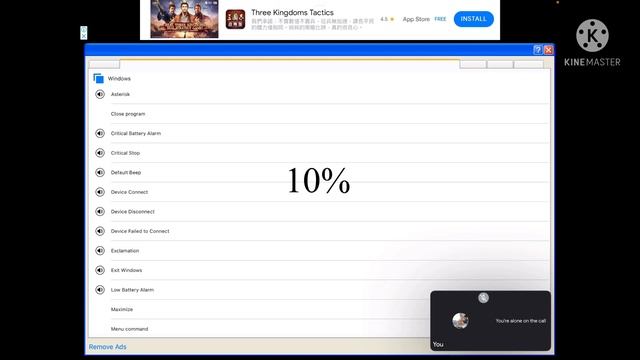Screen dimensions: 640x360
Task: Select the Asterisk sound event
Action: [x=120, y=94]
